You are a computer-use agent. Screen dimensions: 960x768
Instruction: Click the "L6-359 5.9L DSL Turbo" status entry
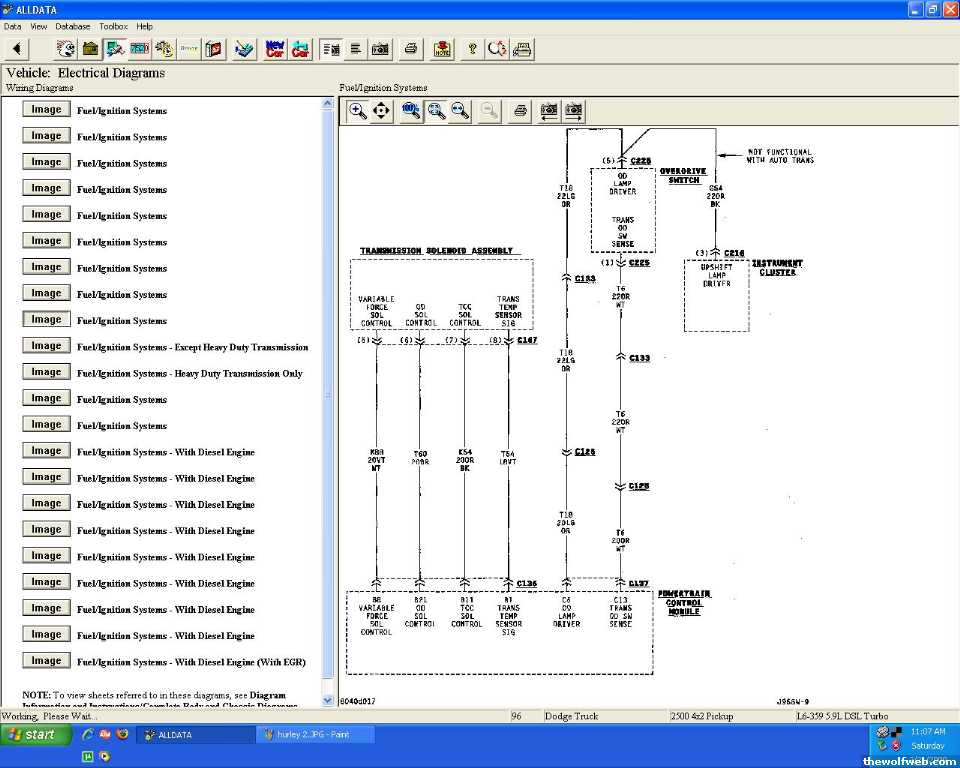coord(842,716)
